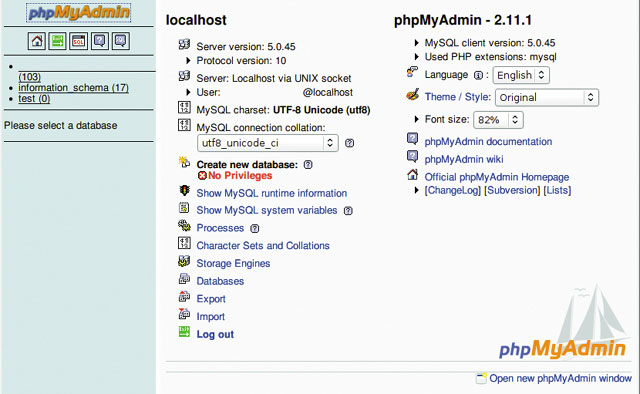Image resolution: width=640 pixels, height=394 pixels.
Task: Click the Language icon
Action: pos(412,72)
